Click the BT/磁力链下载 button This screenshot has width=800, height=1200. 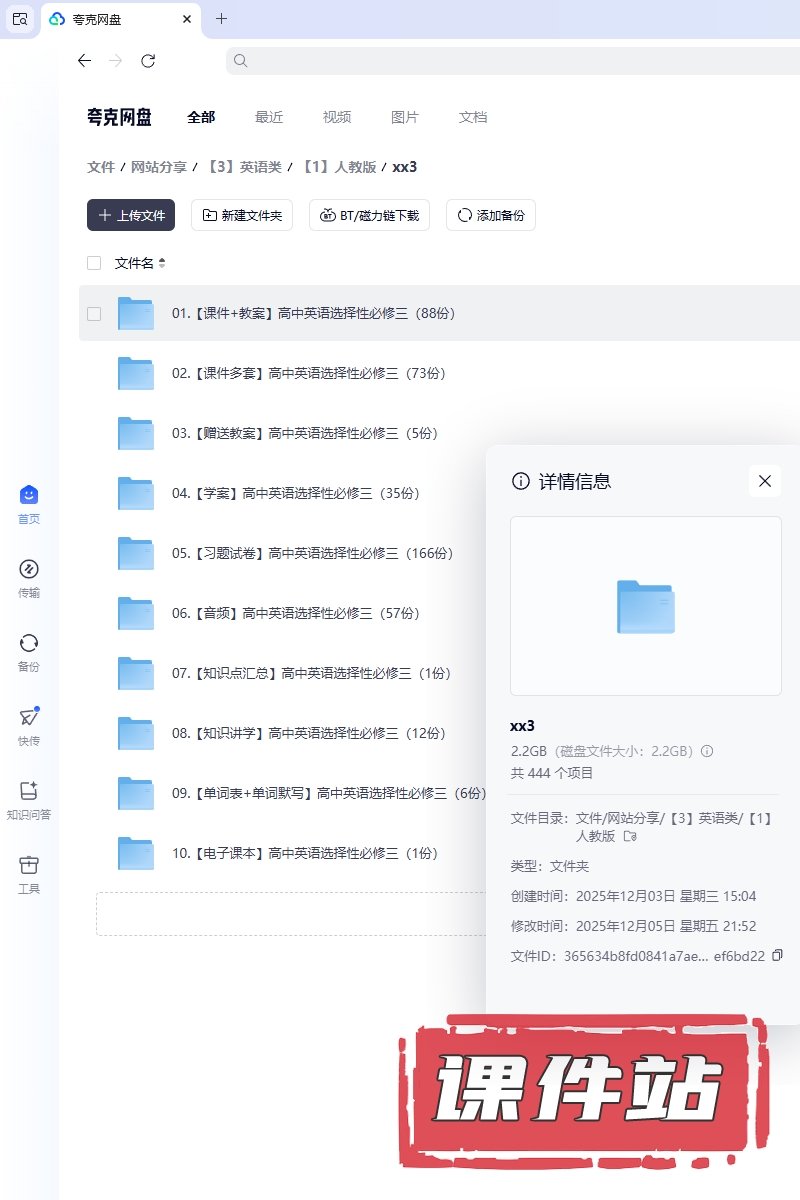tap(370, 215)
